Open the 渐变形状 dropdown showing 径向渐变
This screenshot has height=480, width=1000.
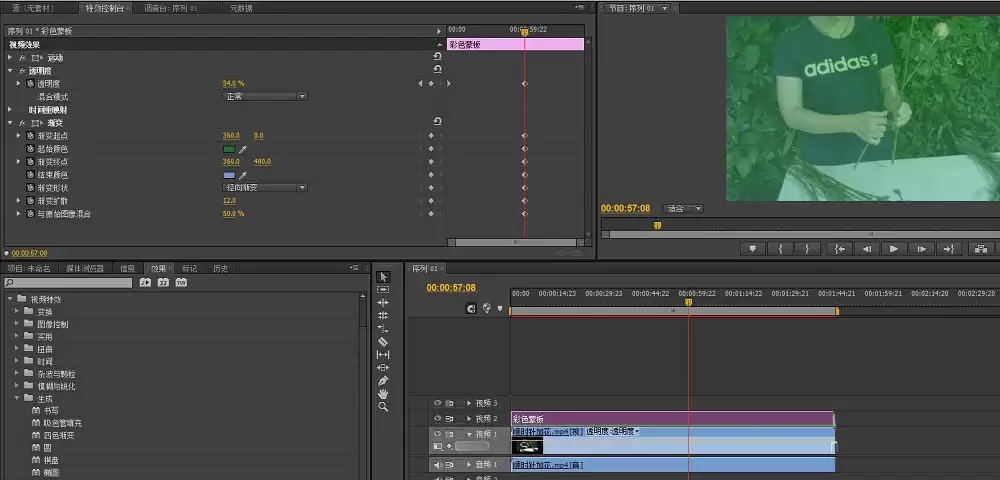265,188
